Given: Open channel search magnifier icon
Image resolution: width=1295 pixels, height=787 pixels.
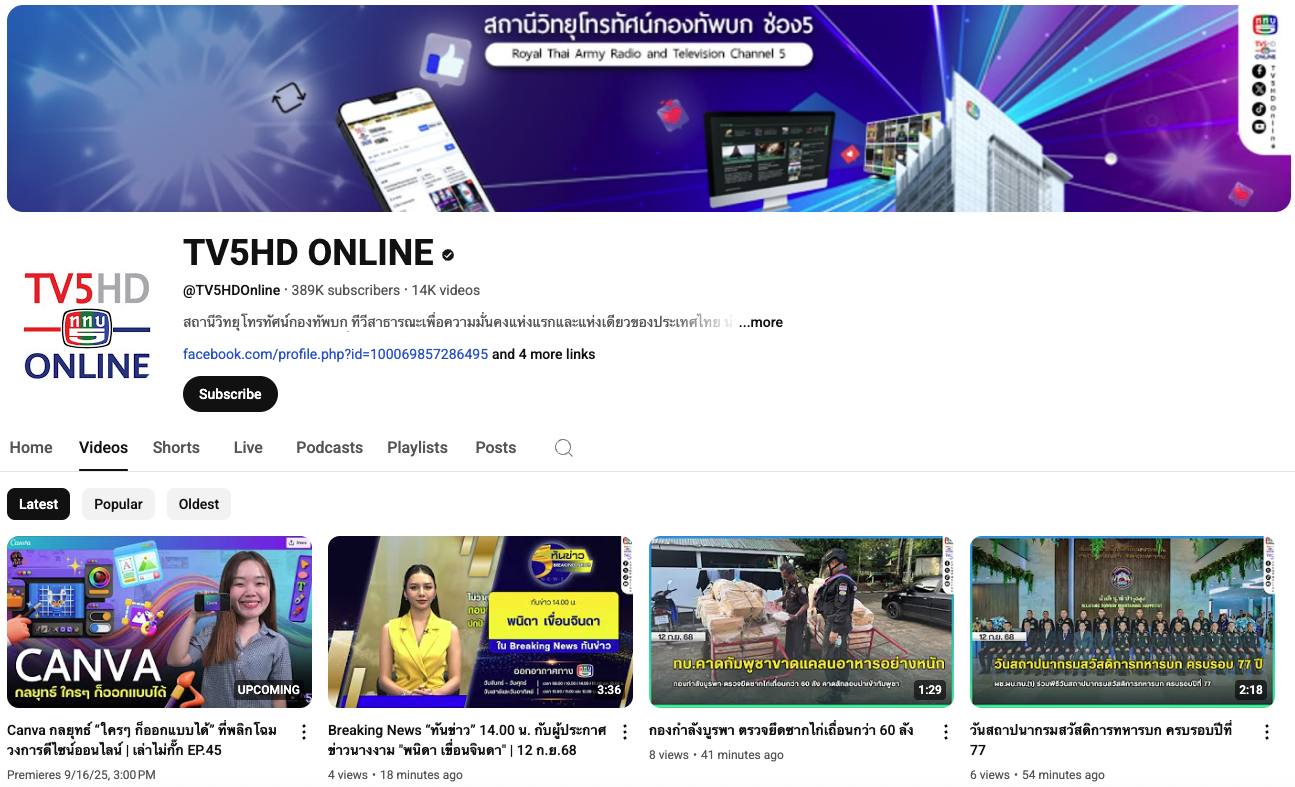Looking at the screenshot, I should tap(564, 448).
